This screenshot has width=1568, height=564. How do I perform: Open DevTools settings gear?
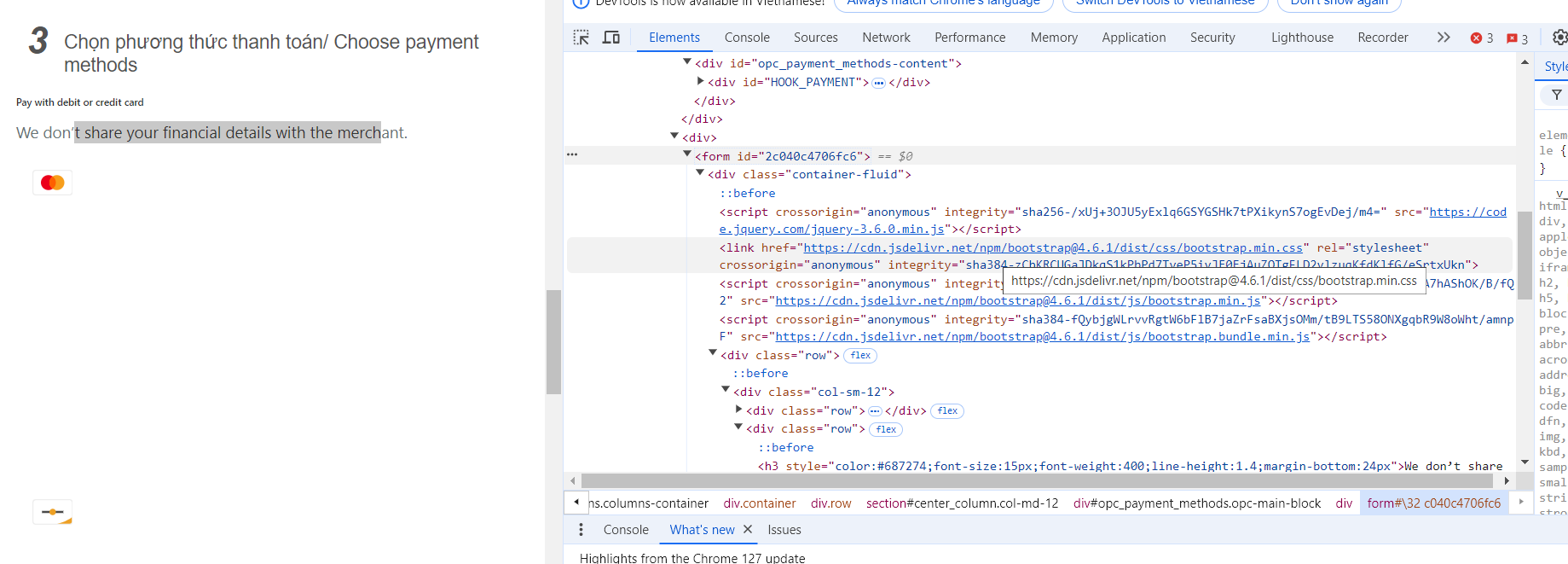point(1559,38)
